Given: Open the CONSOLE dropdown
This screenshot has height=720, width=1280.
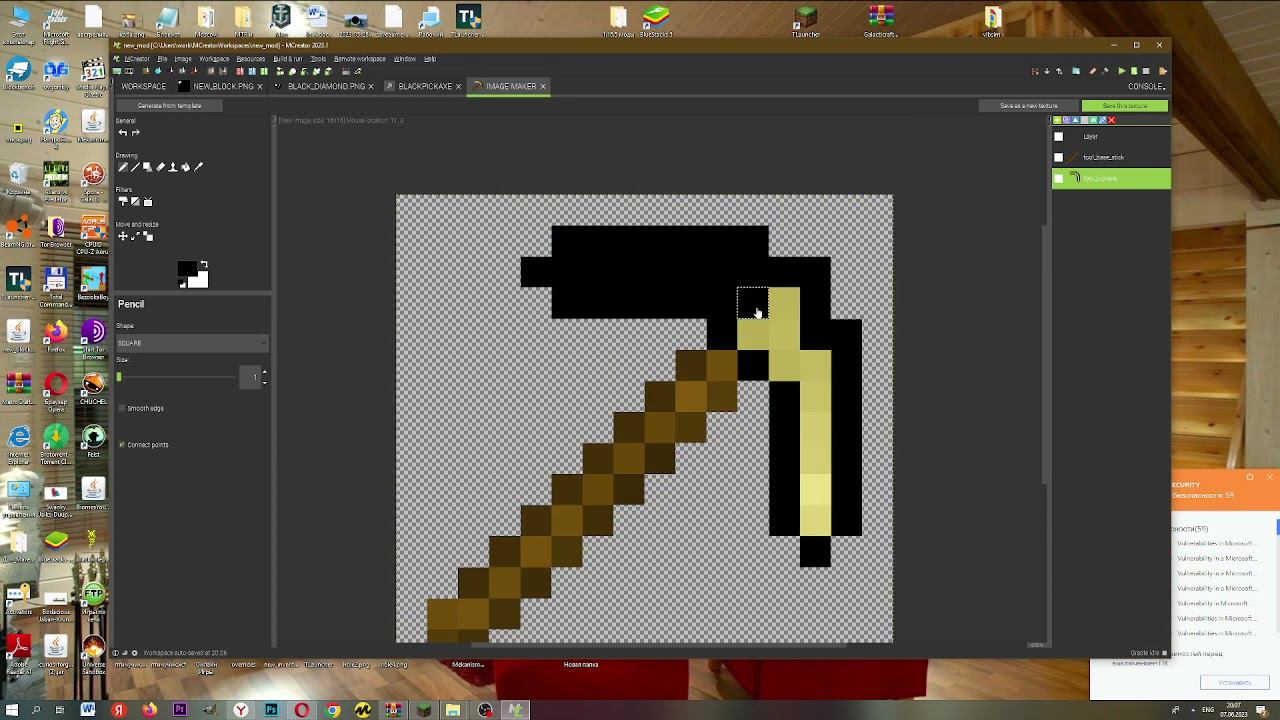Looking at the screenshot, I should point(1146,86).
